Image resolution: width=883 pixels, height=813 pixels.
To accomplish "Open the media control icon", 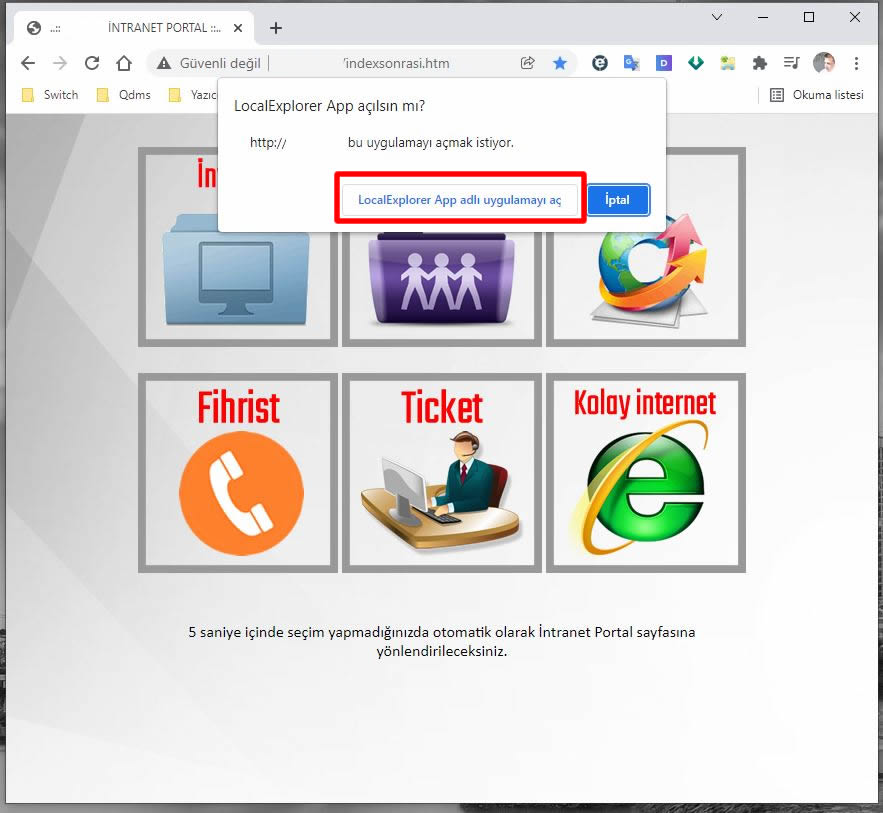I will [x=791, y=63].
